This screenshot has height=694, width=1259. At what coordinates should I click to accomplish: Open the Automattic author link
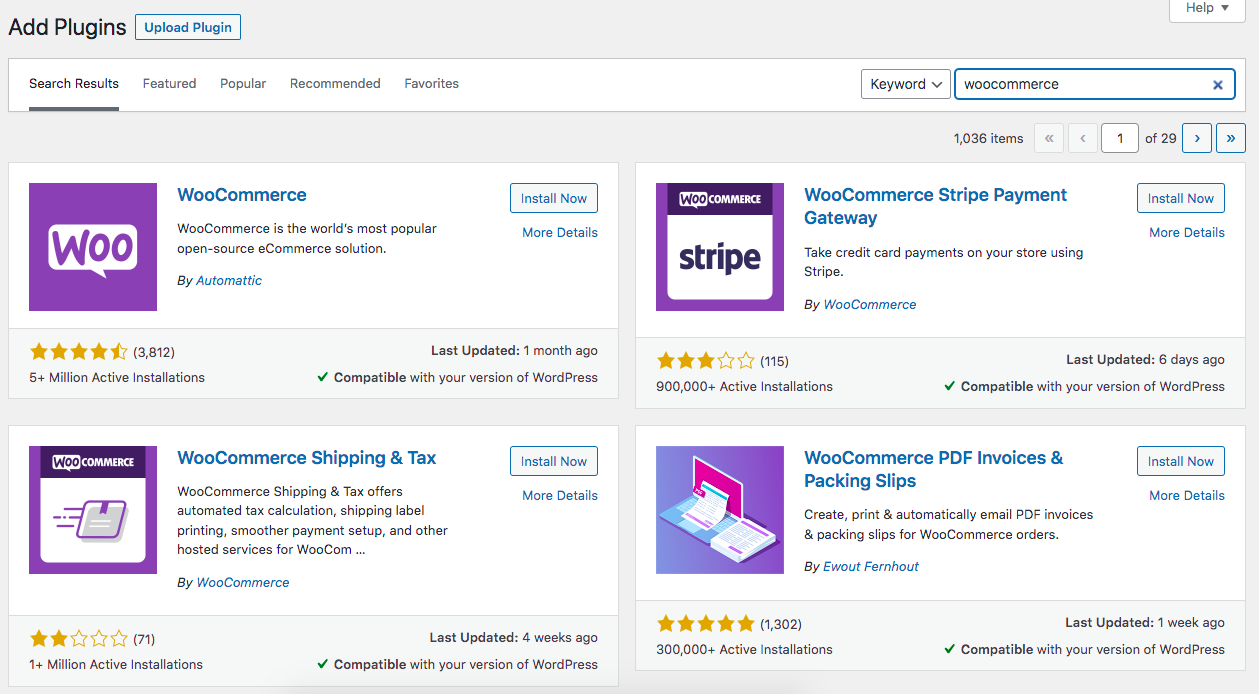(229, 281)
